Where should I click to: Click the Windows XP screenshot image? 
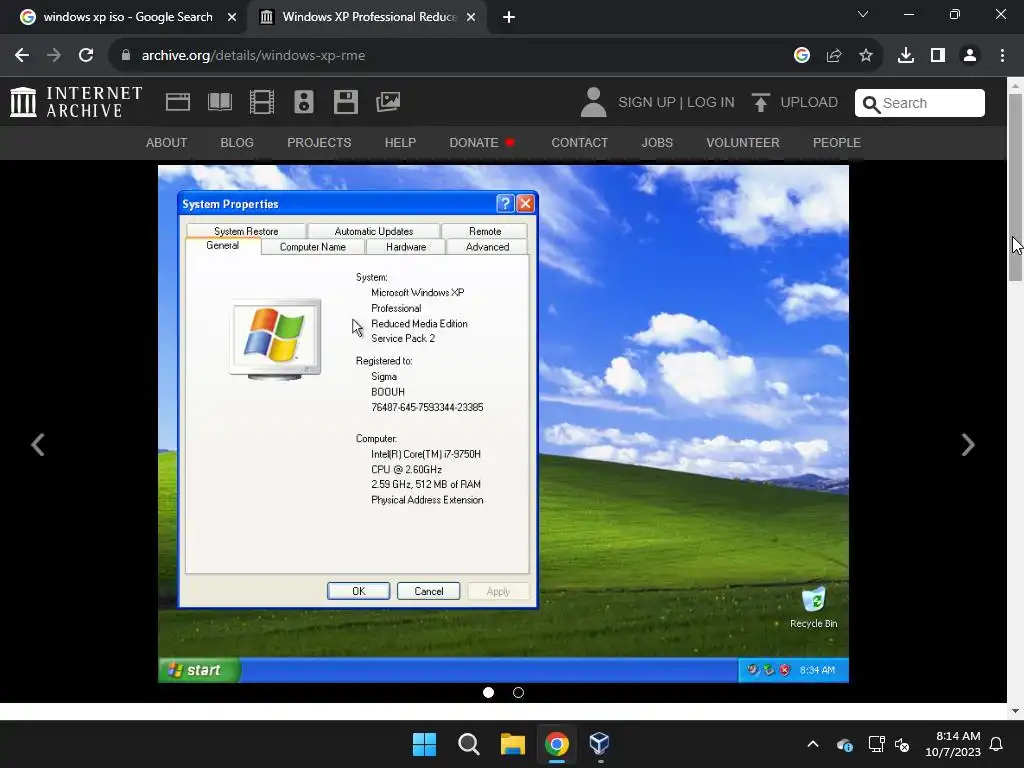(x=504, y=424)
